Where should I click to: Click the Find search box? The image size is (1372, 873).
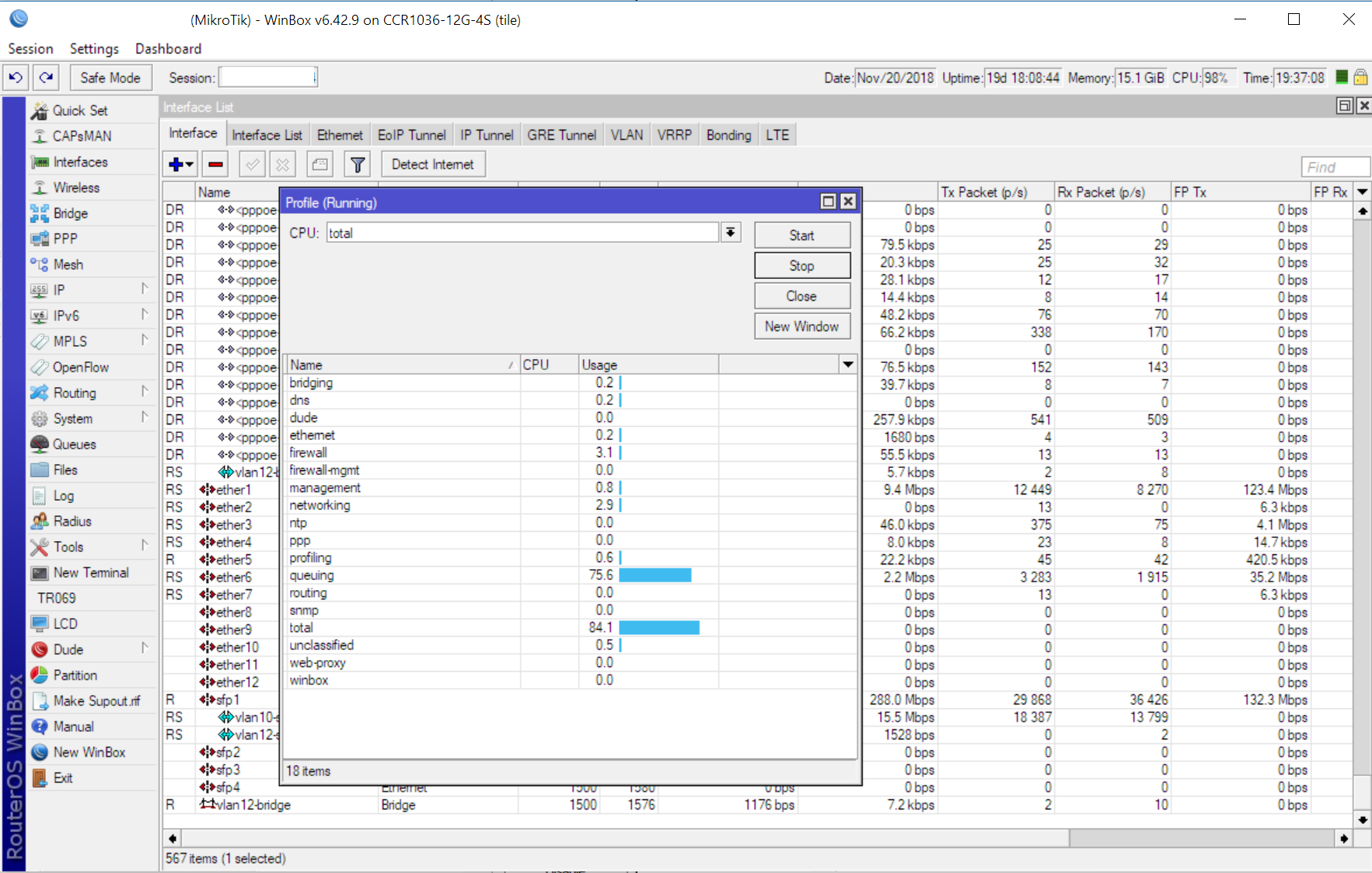coord(1335,166)
